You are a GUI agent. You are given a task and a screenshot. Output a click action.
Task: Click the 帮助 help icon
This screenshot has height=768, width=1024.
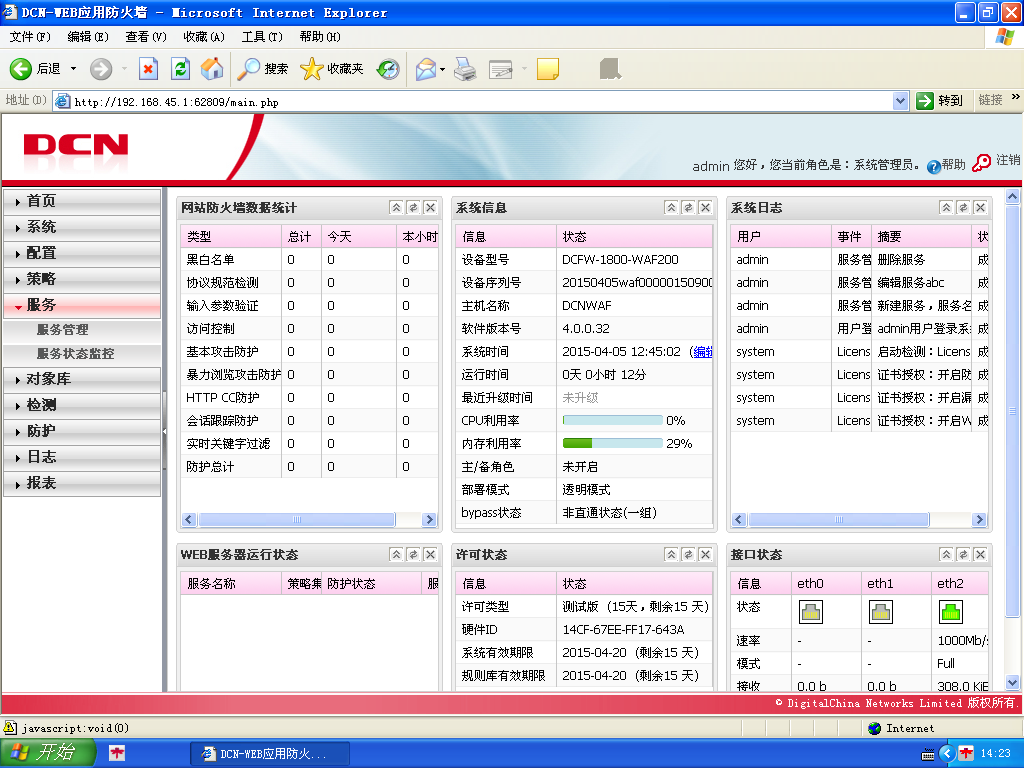(x=934, y=167)
